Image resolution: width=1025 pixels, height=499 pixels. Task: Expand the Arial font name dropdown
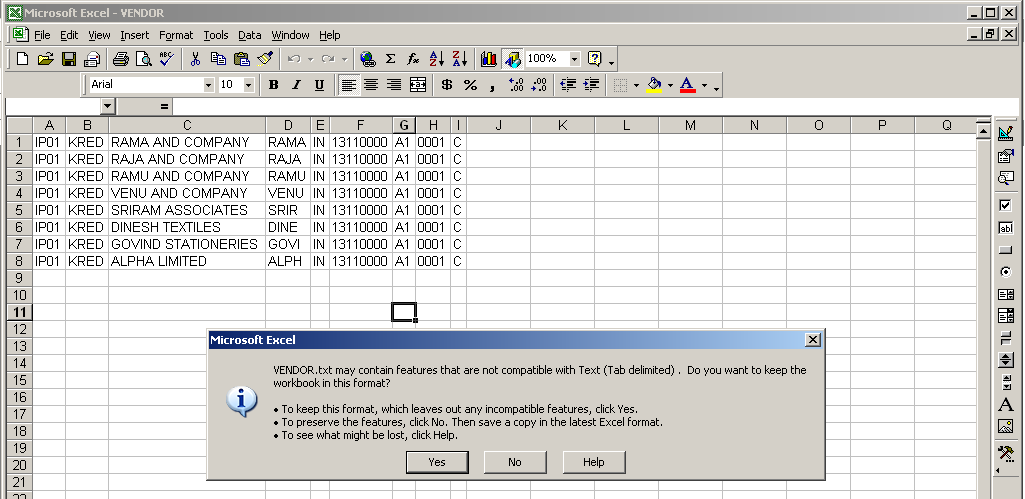[208, 85]
